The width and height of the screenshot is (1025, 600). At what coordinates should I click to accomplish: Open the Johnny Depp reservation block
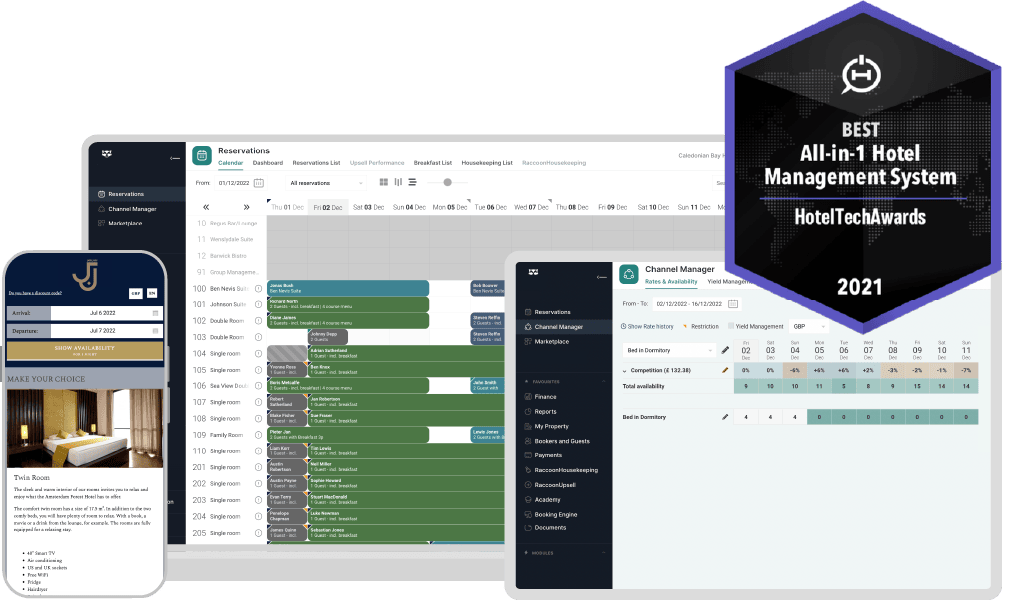pyautogui.click(x=328, y=337)
